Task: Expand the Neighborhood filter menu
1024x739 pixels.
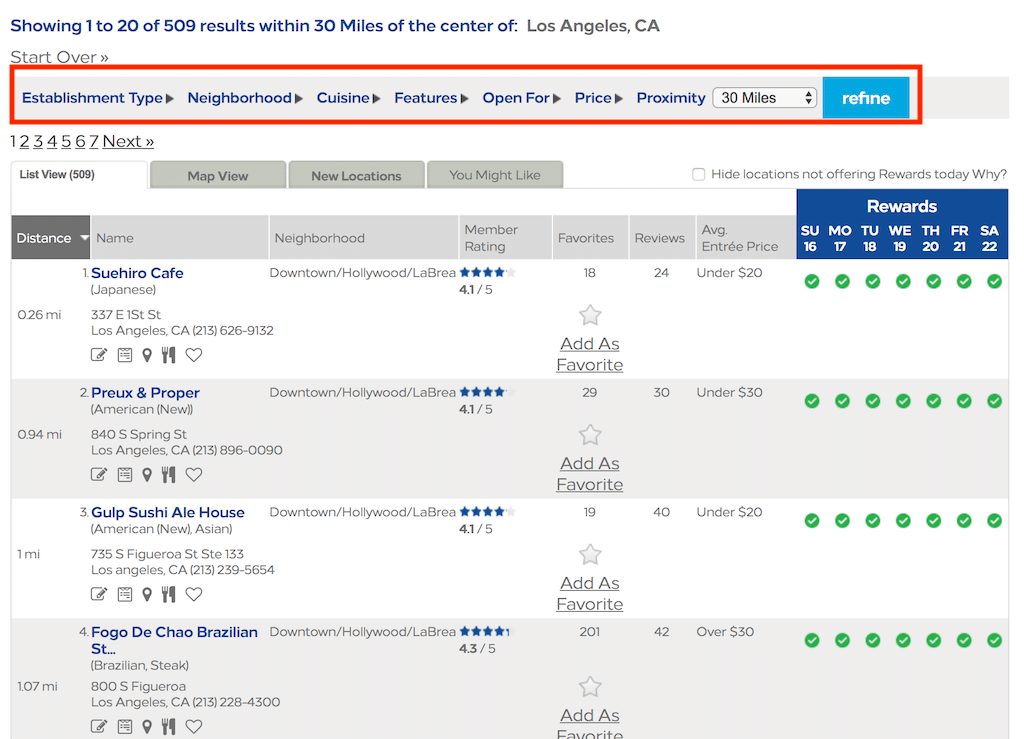Action: 245,98
